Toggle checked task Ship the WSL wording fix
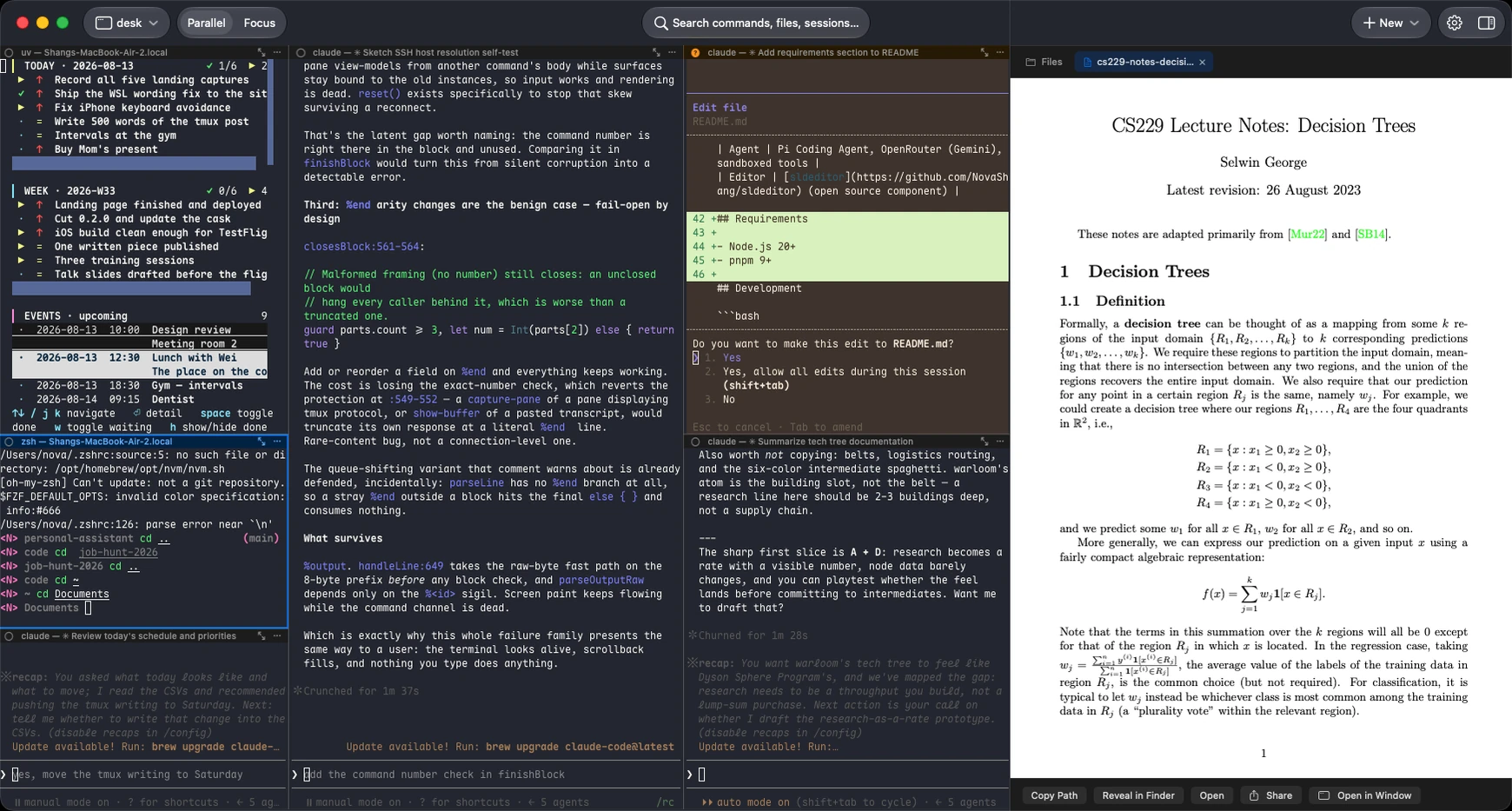 (22, 94)
